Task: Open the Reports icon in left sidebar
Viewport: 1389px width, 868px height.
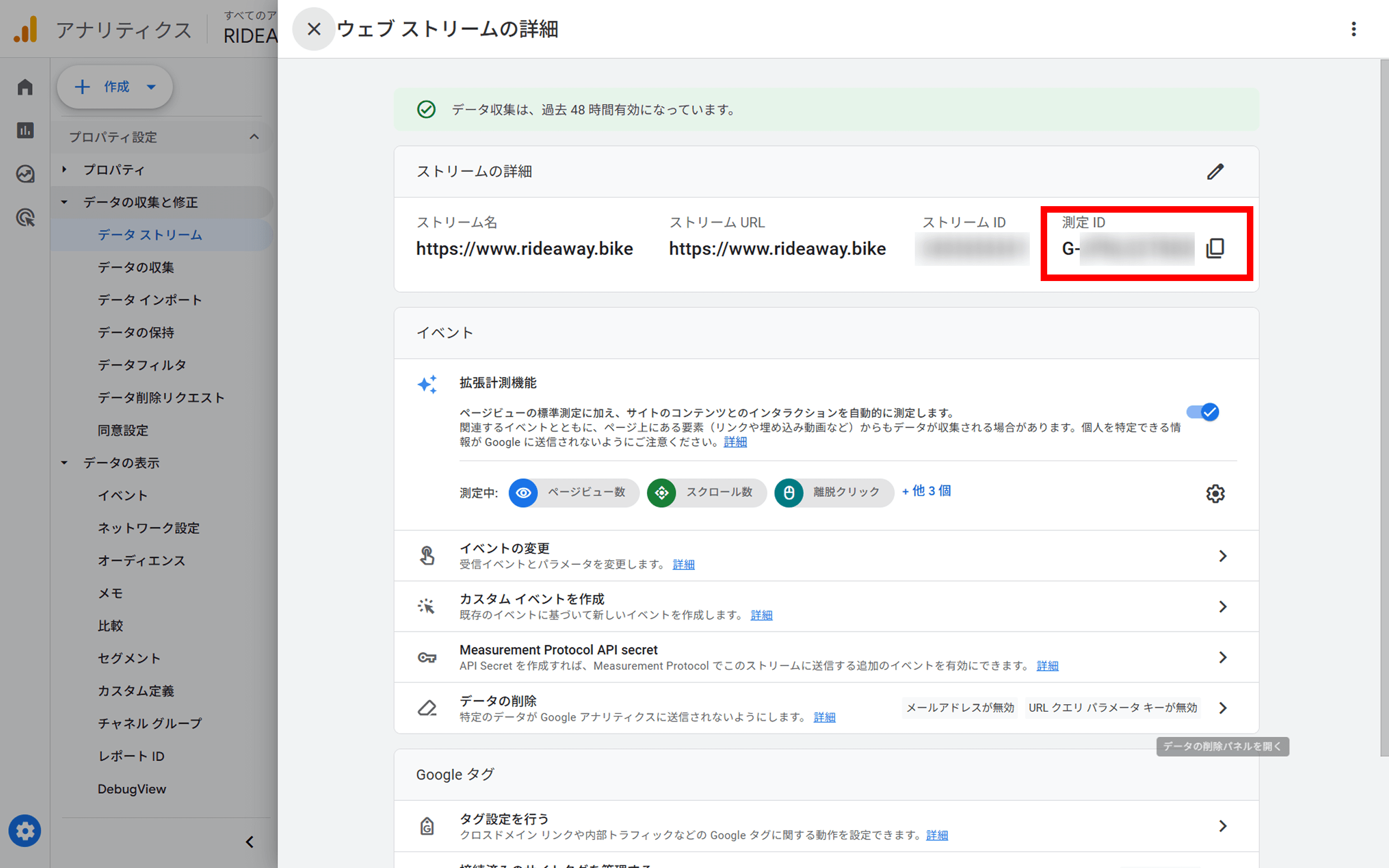Action: point(24,130)
